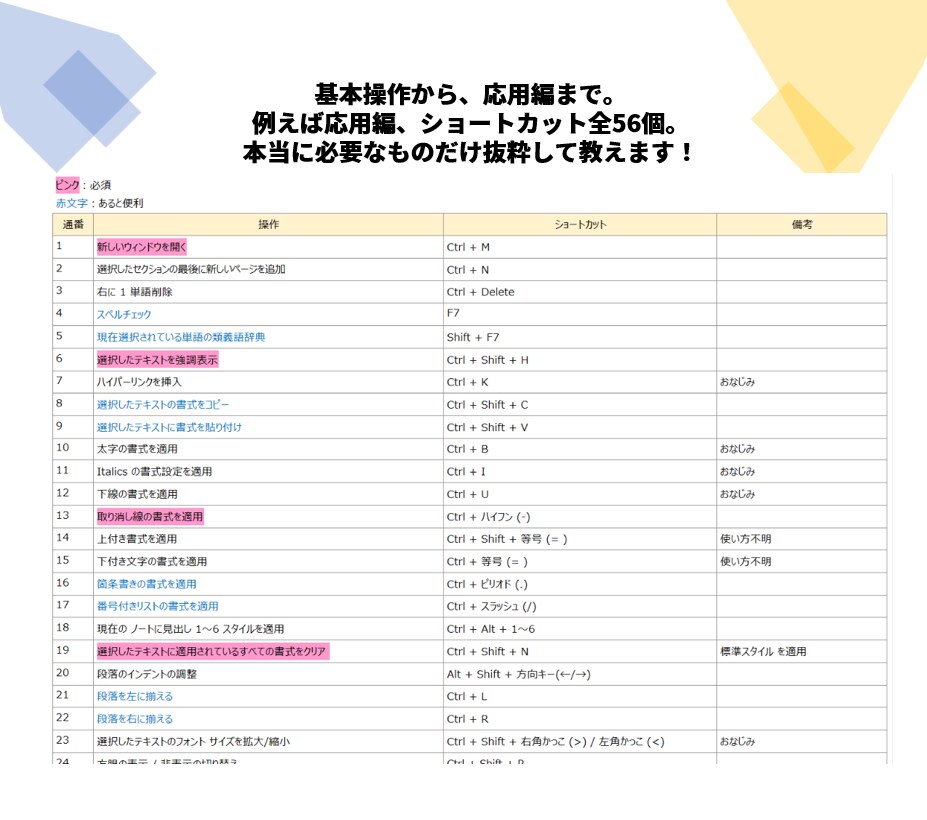Image resolution: width=927 pixels, height=820 pixels.
Task: Select the shortcut 'Ctrl + I'
Action: (466, 472)
